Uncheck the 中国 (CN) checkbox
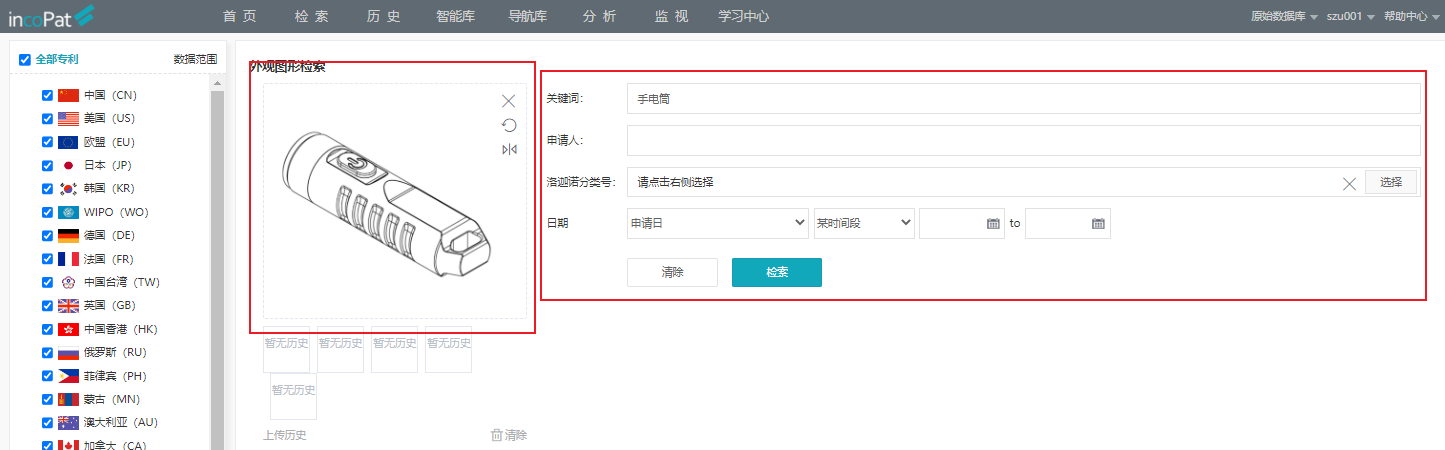 pyautogui.click(x=47, y=95)
